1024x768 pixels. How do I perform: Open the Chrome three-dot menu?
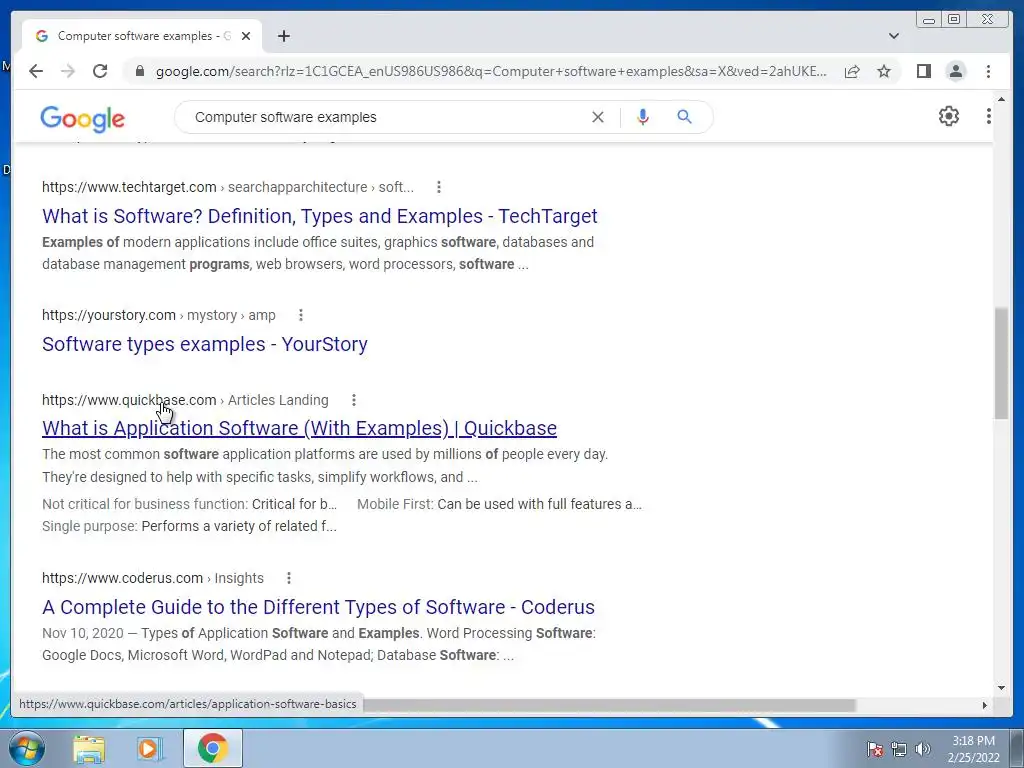(989, 71)
